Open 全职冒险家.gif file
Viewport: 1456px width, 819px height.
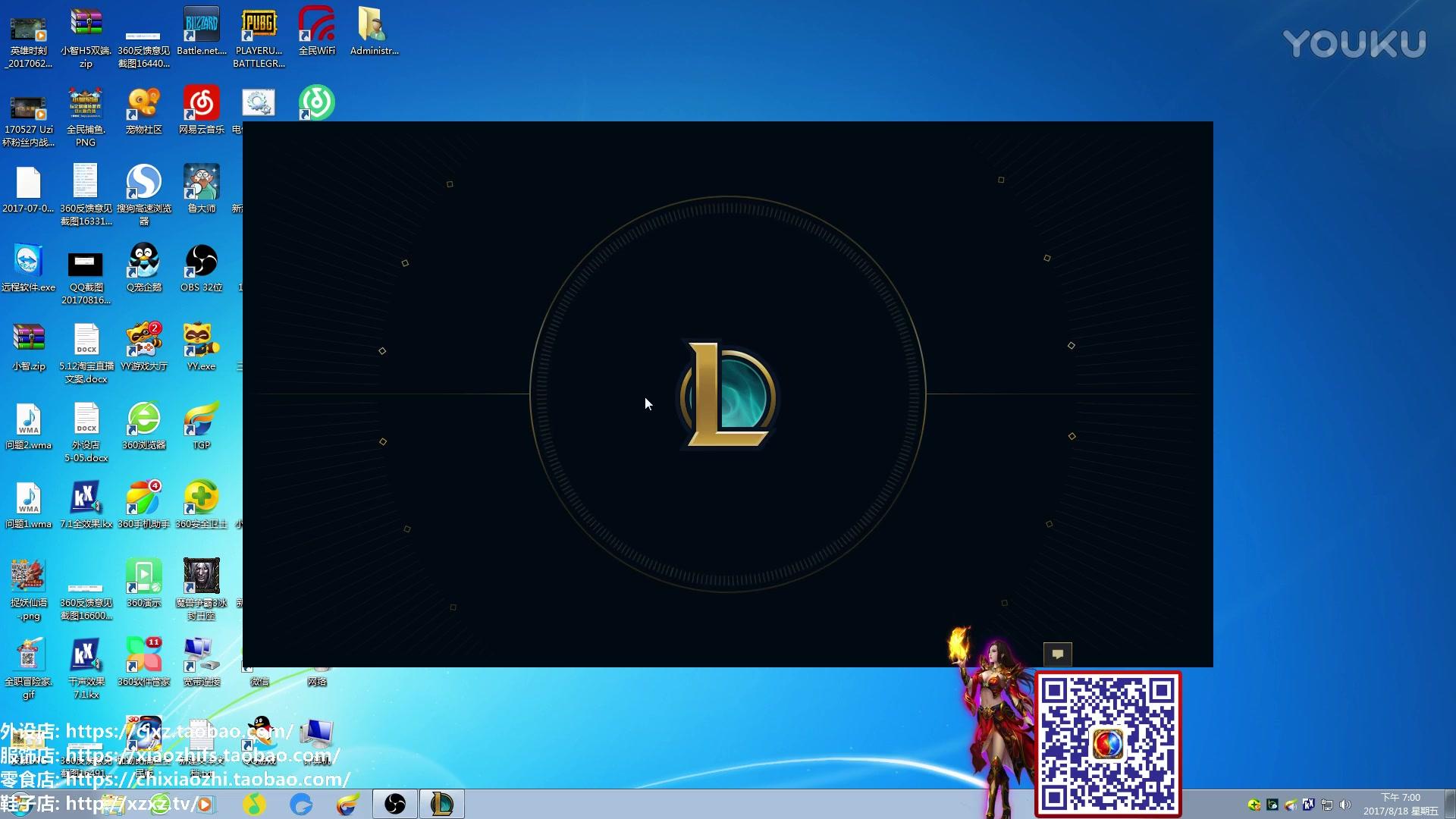[28, 668]
